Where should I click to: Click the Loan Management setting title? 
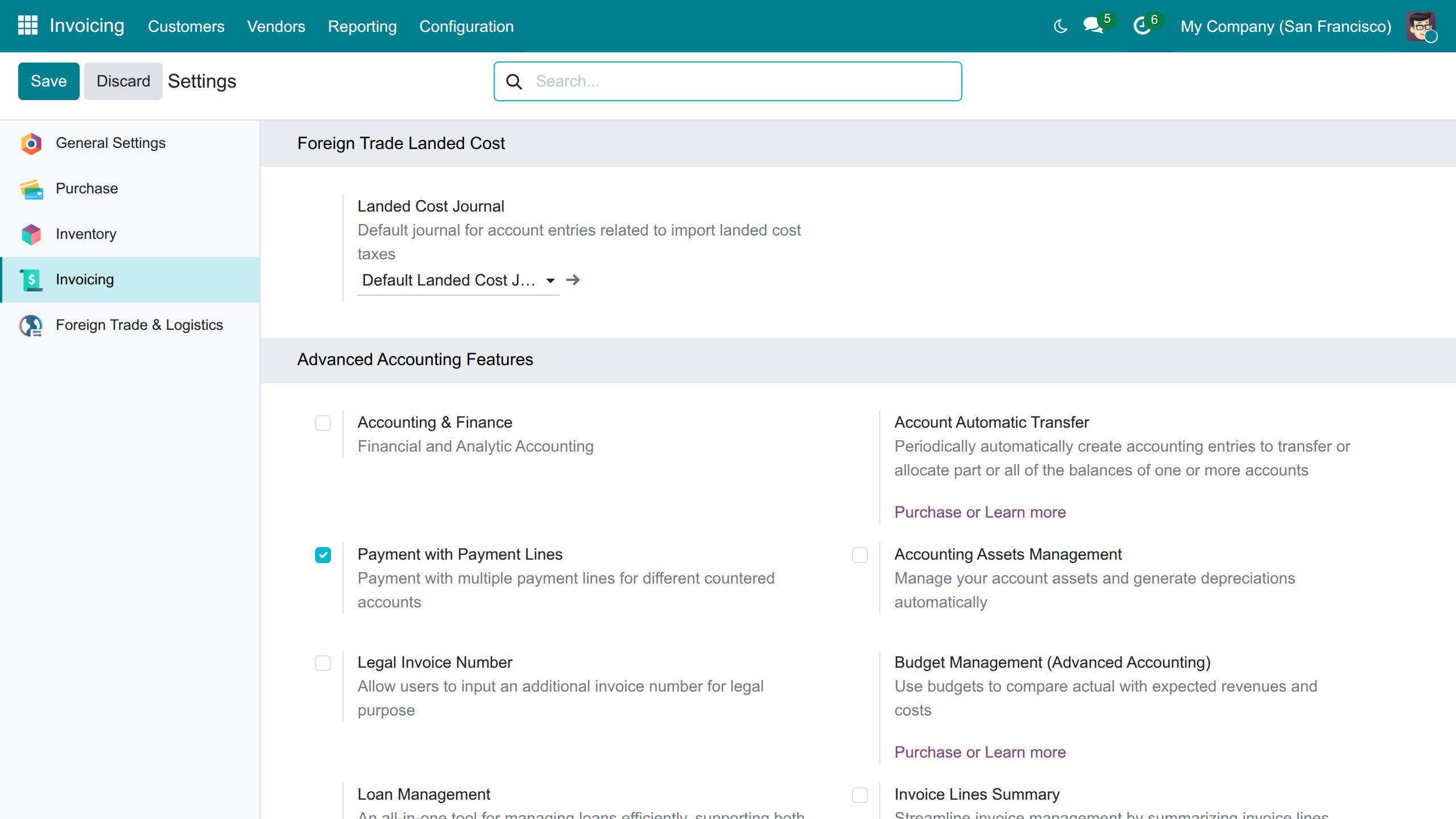[424, 795]
